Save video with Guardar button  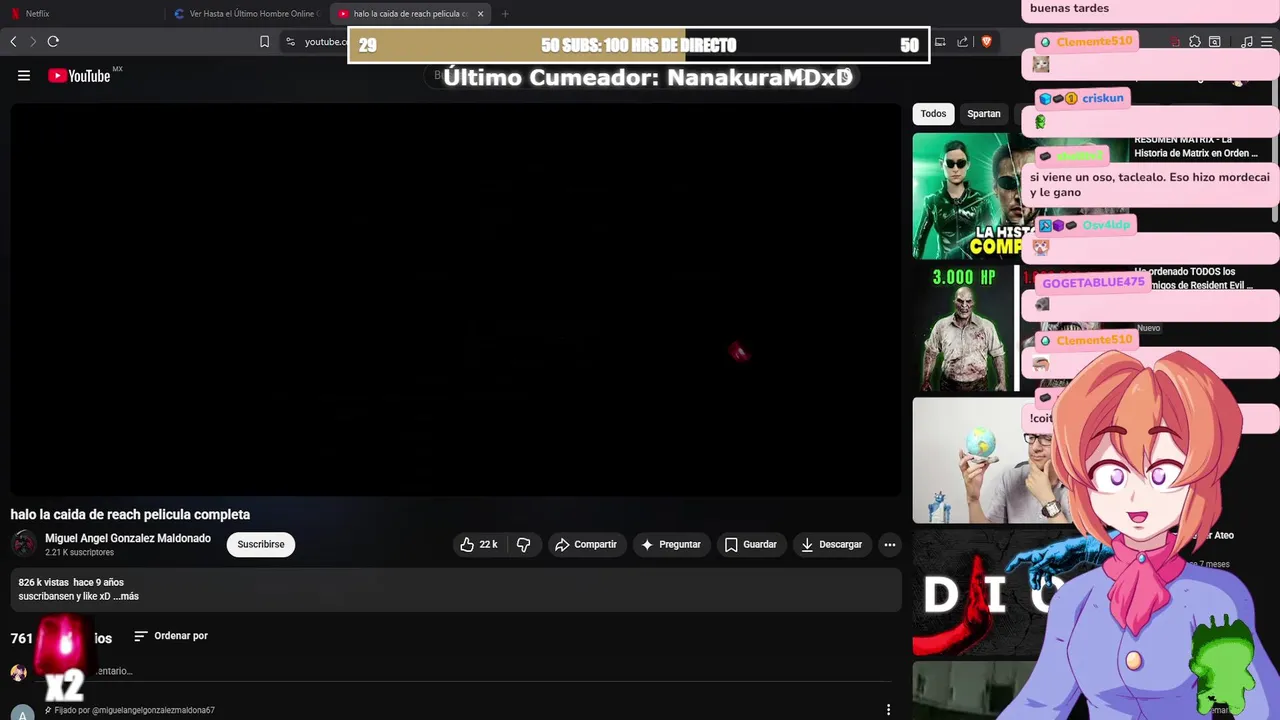coord(750,544)
